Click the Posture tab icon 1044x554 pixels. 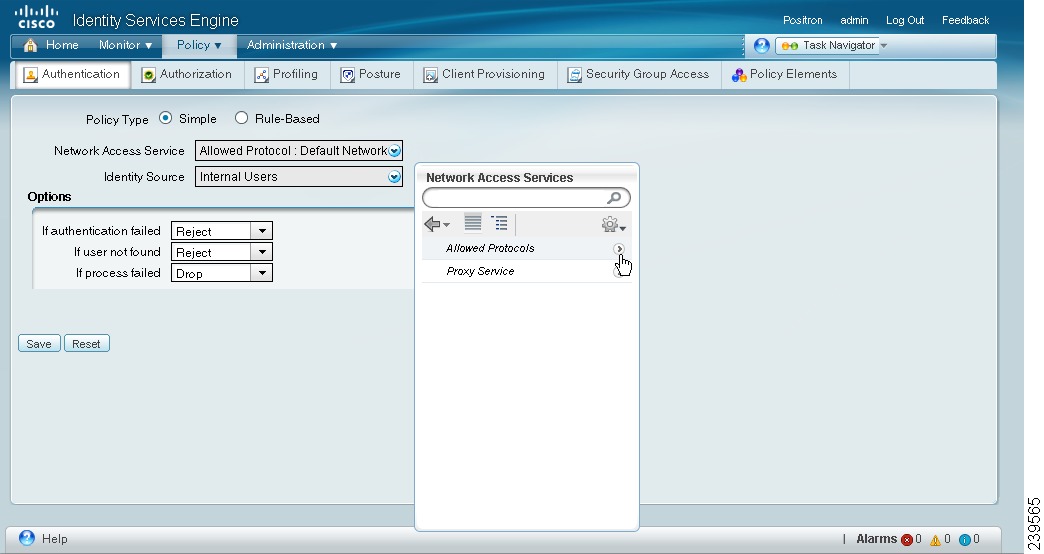[348, 75]
